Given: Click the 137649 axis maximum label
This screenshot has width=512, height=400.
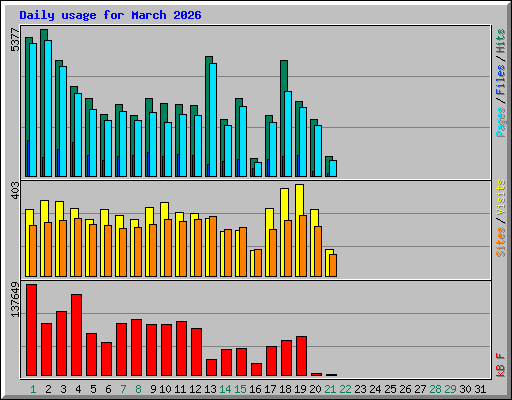Looking at the screenshot, I should 15,300.
